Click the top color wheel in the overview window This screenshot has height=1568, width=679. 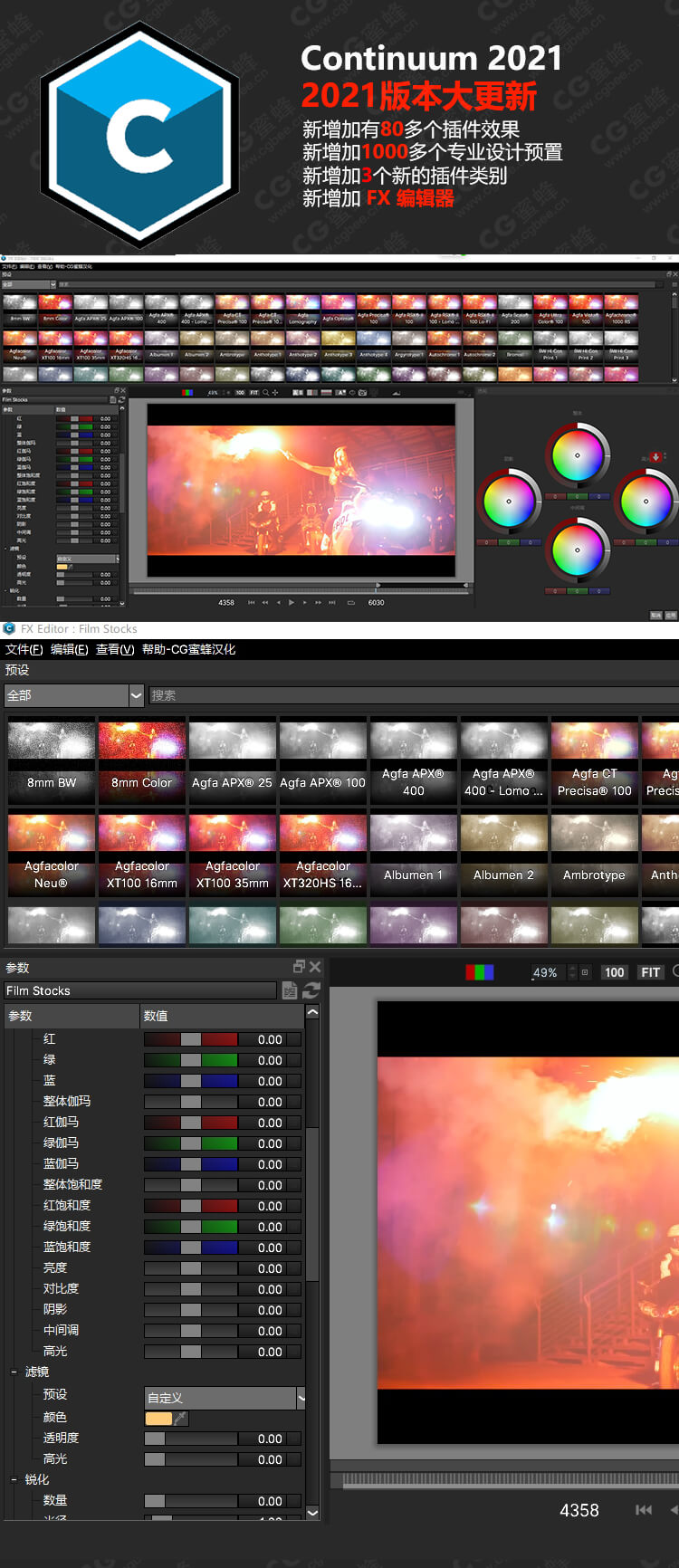tap(578, 455)
